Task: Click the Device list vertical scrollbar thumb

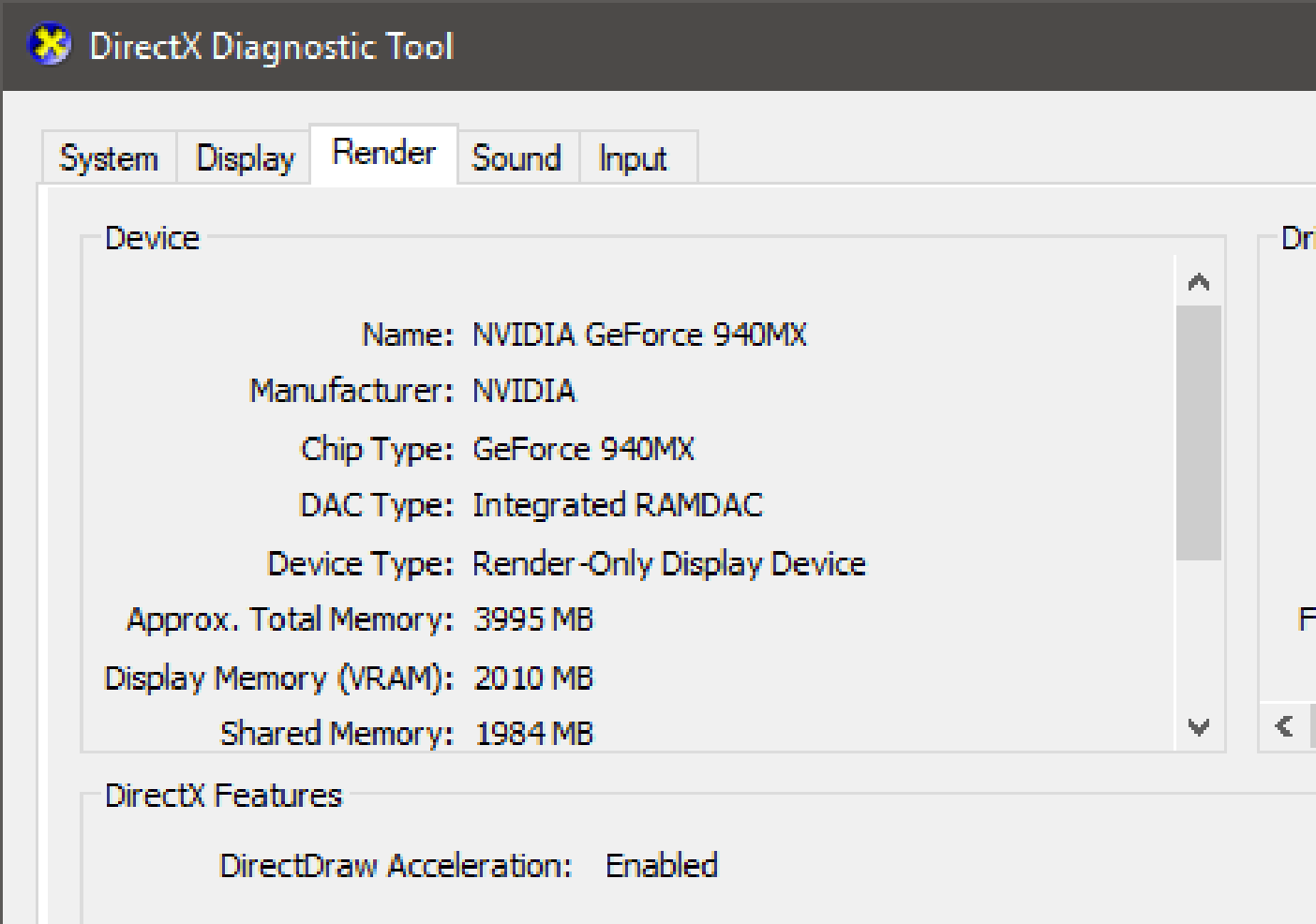Action: tap(1198, 431)
